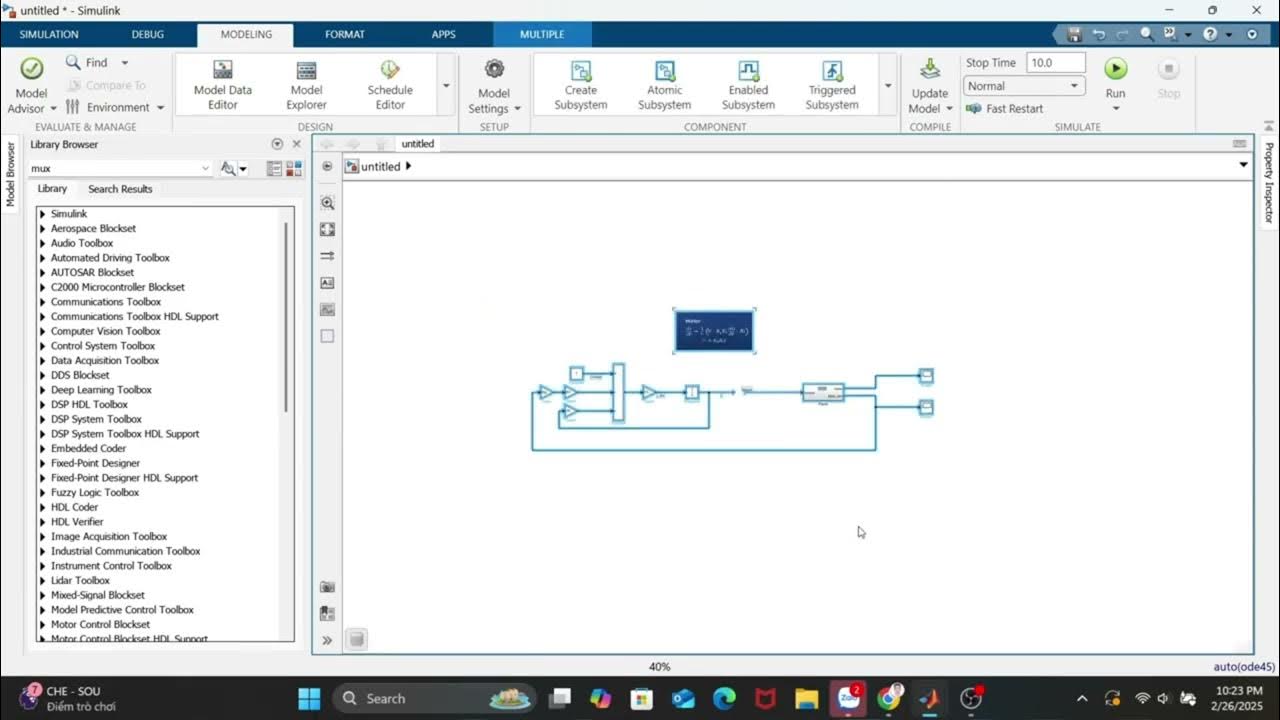Select the untitled canvas tab
Screen dimensions: 1280x720
click(x=418, y=144)
